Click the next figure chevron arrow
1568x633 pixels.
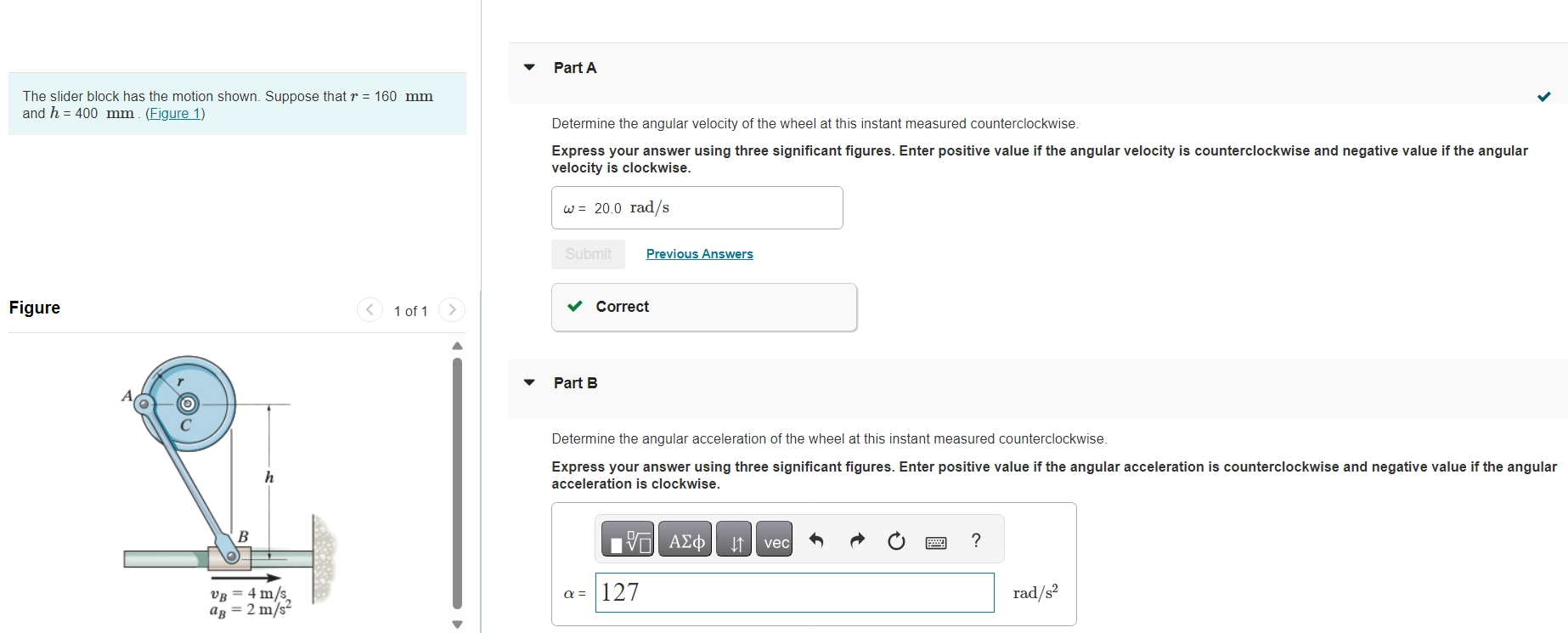click(451, 310)
